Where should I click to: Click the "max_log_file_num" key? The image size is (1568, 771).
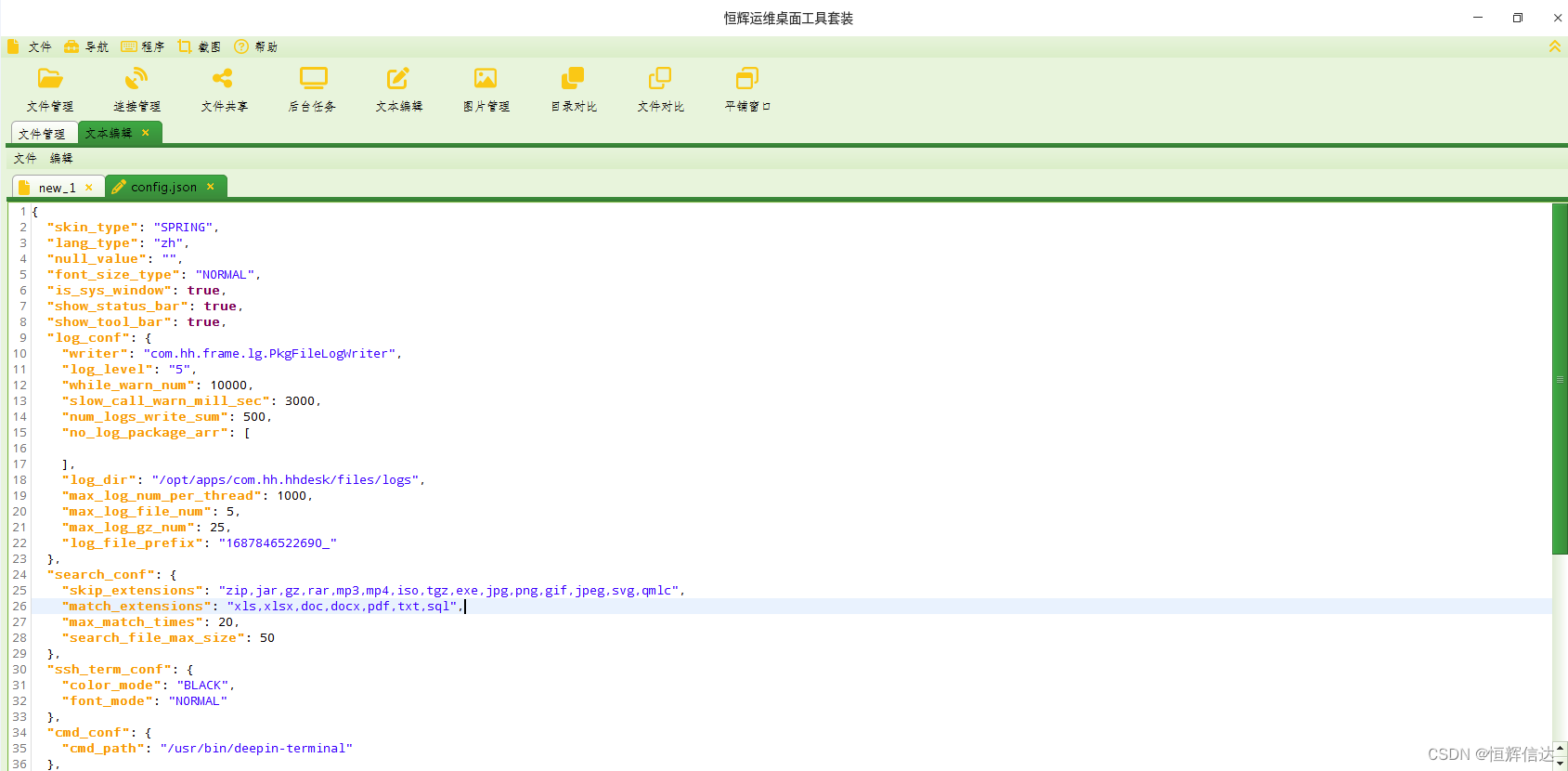click(x=136, y=512)
